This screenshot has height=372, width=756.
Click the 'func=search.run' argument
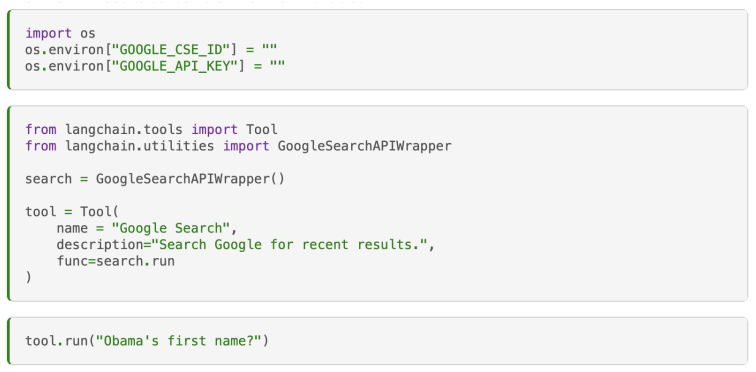116,261
